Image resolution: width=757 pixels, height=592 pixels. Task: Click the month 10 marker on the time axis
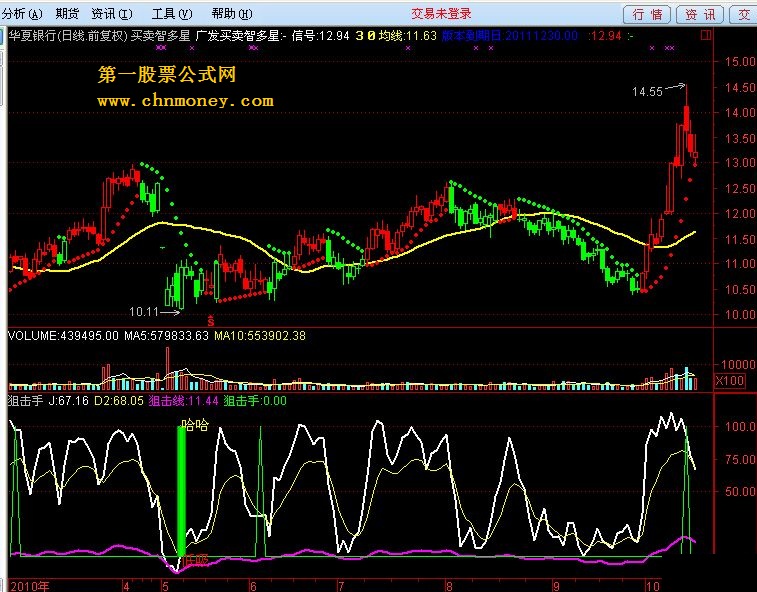(x=653, y=586)
